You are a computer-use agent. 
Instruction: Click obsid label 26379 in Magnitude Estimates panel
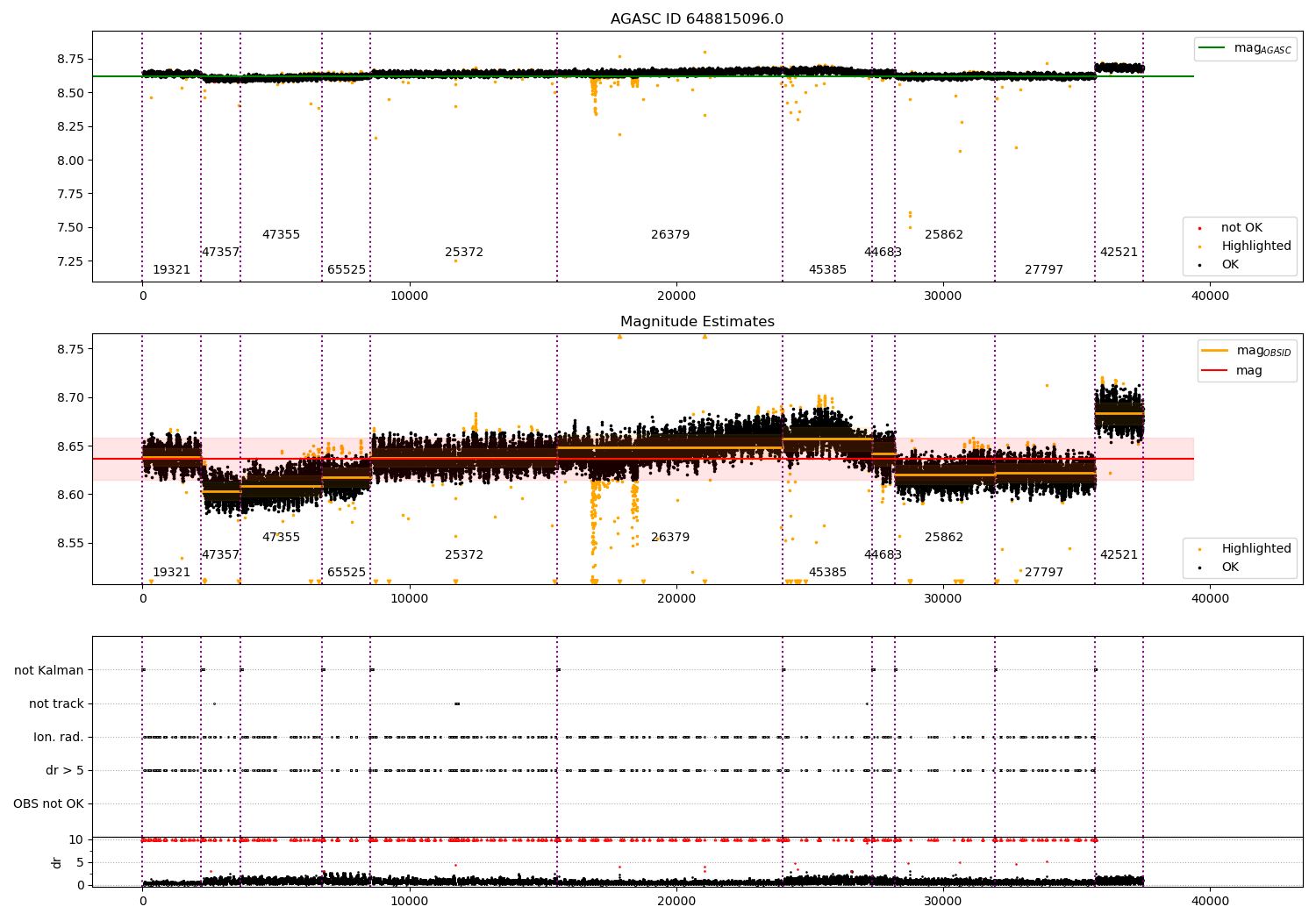(670, 538)
